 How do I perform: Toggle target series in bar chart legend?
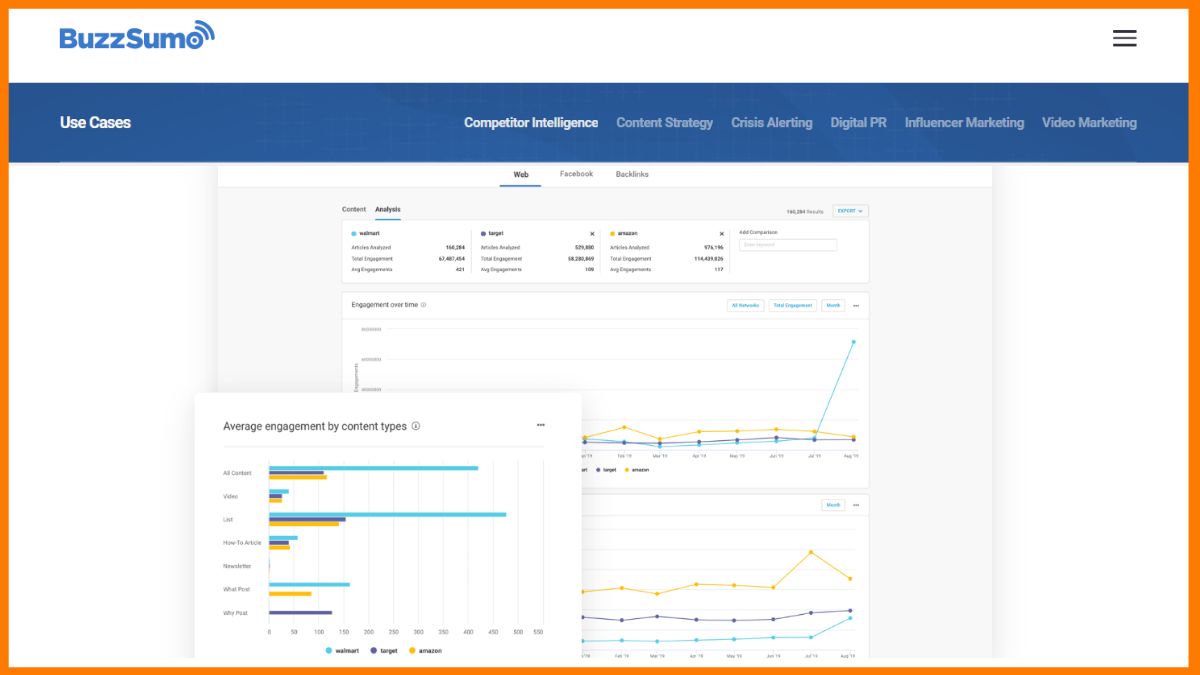pyautogui.click(x=383, y=650)
